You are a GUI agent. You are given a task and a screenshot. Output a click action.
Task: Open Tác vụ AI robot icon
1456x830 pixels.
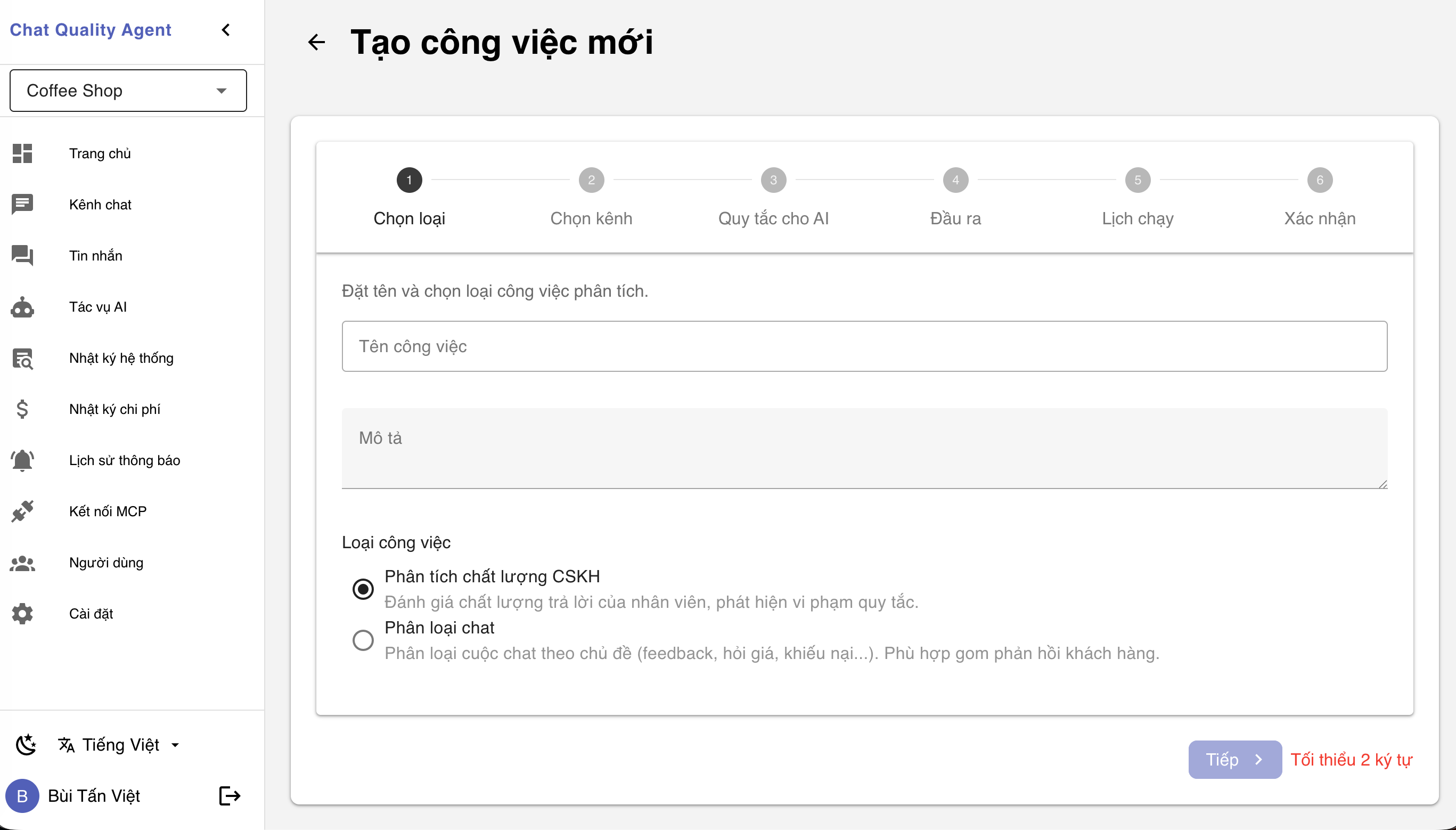22,307
